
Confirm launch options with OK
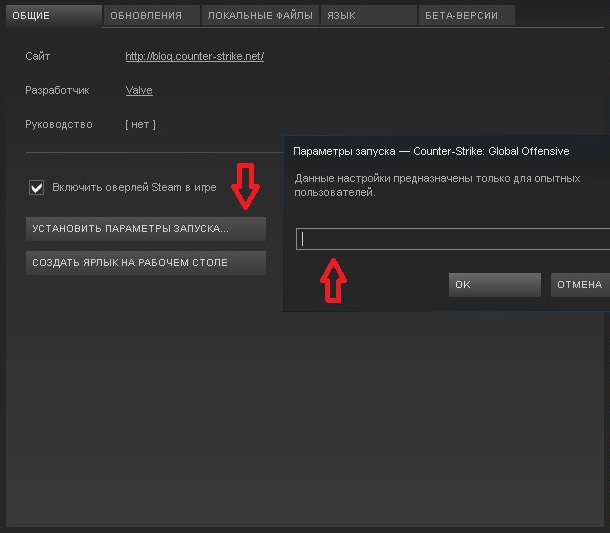point(494,285)
